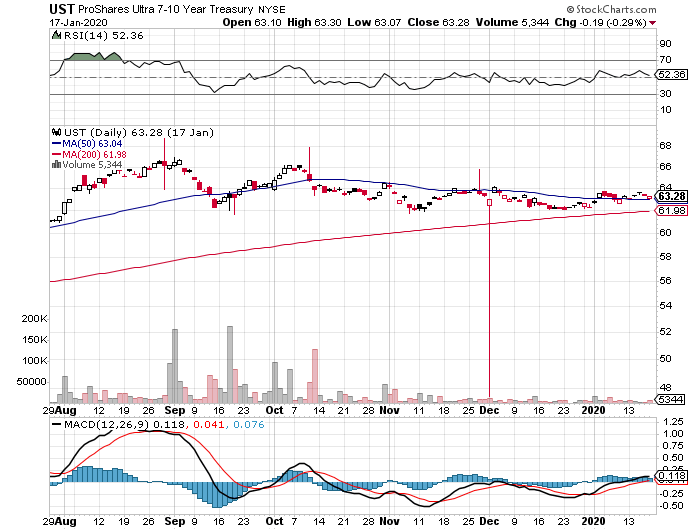
Task: Click the black MACD line marker in legend
Action: (56, 424)
